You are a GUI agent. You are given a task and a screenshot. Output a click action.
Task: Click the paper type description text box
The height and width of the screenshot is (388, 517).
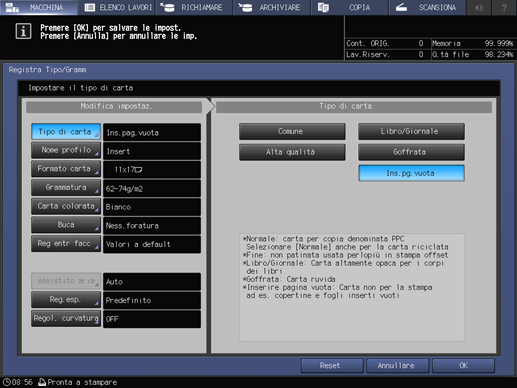(352, 287)
